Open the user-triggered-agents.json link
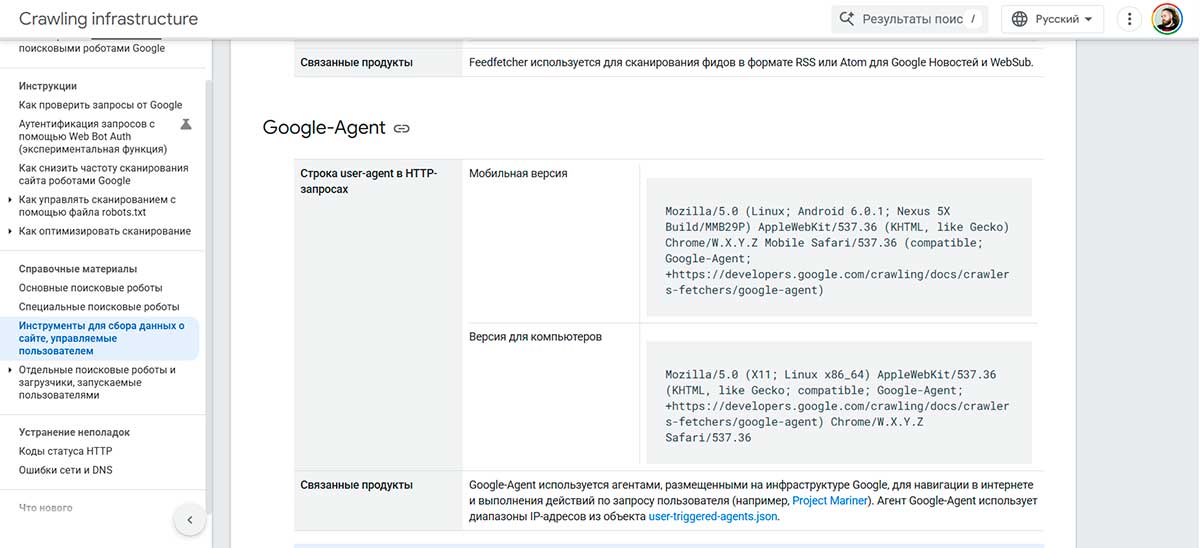Screen dimensions: 1200x548 [712, 517]
